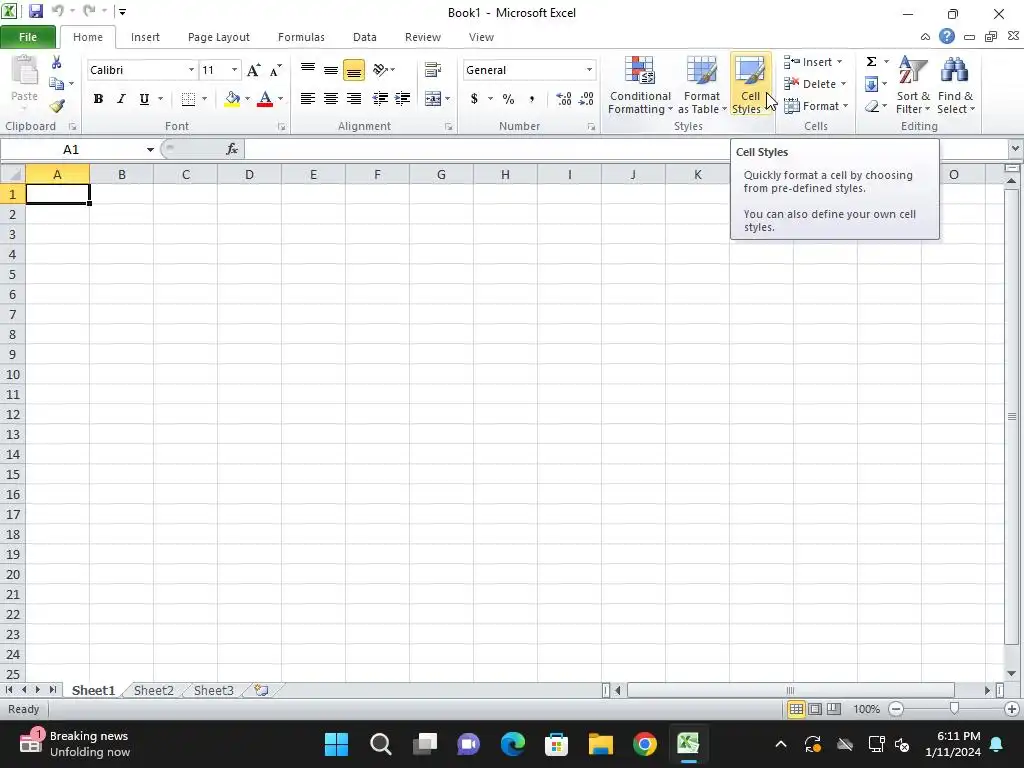Switch to the View tab
Image resolution: width=1024 pixels, height=768 pixels.
point(481,37)
